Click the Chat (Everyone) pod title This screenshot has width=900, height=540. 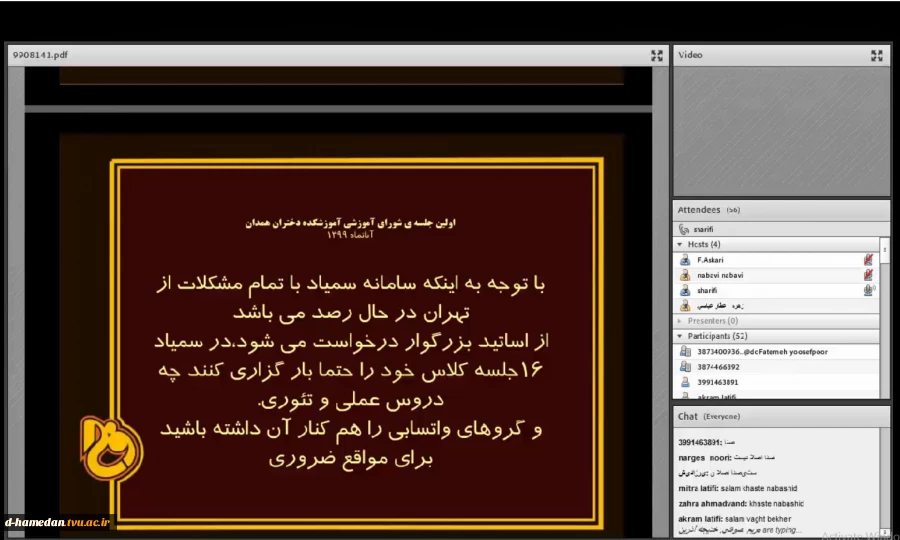point(709,417)
